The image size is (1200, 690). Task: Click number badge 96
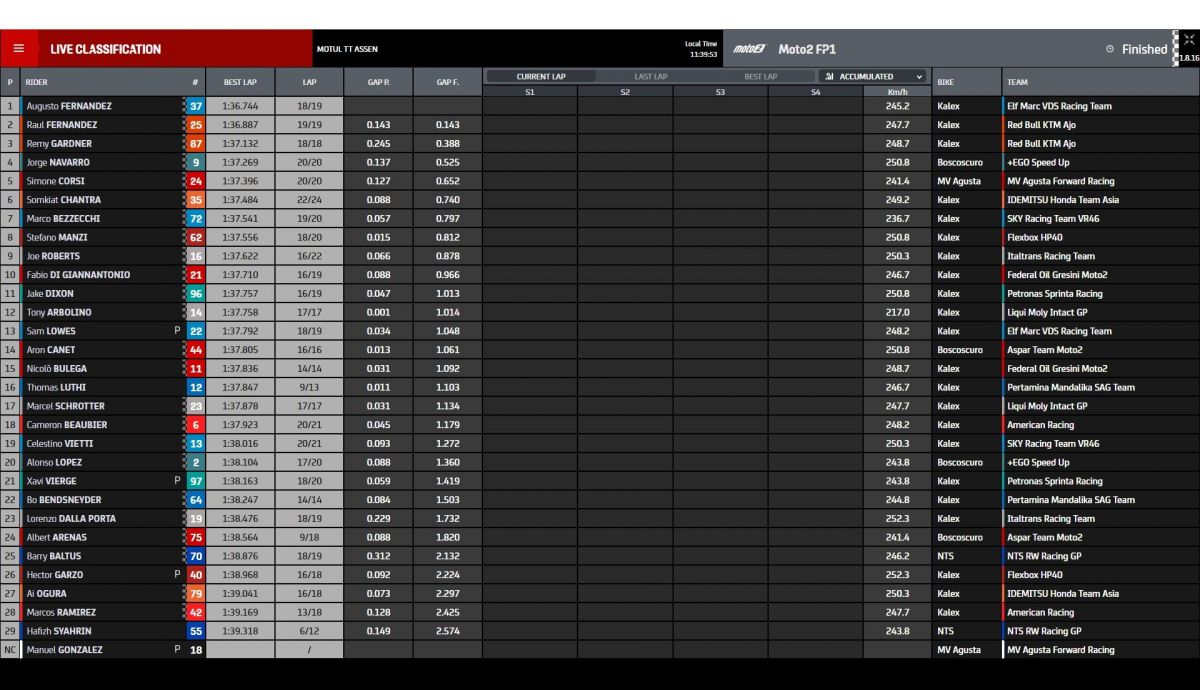(x=196, y=294)
